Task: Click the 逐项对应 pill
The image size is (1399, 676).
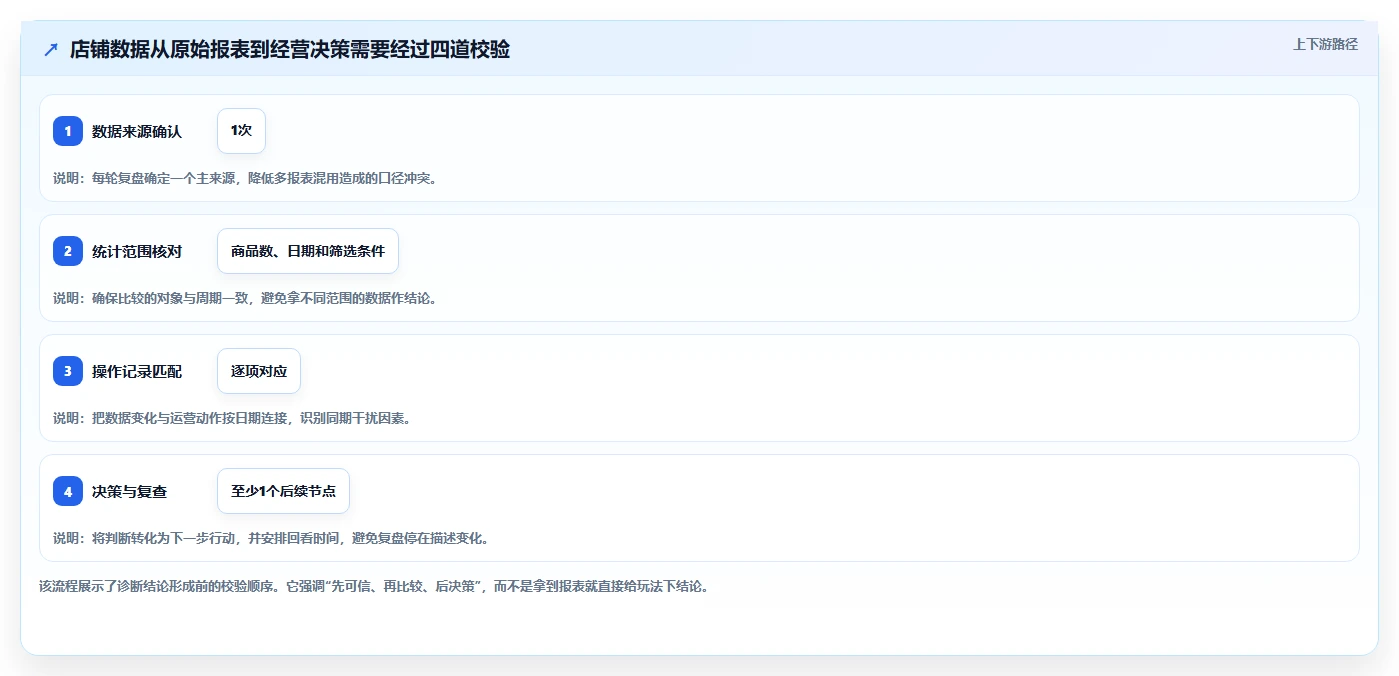Action: (x=259, y=371)
